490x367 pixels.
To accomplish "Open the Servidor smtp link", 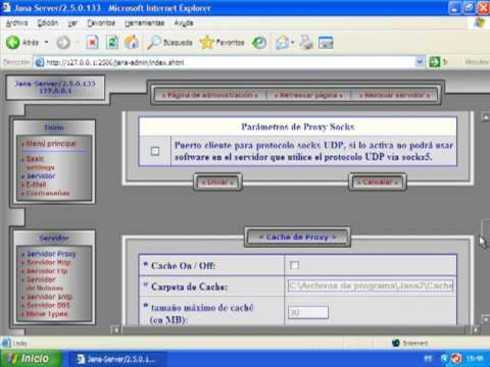I will click(x=49, y=296).
